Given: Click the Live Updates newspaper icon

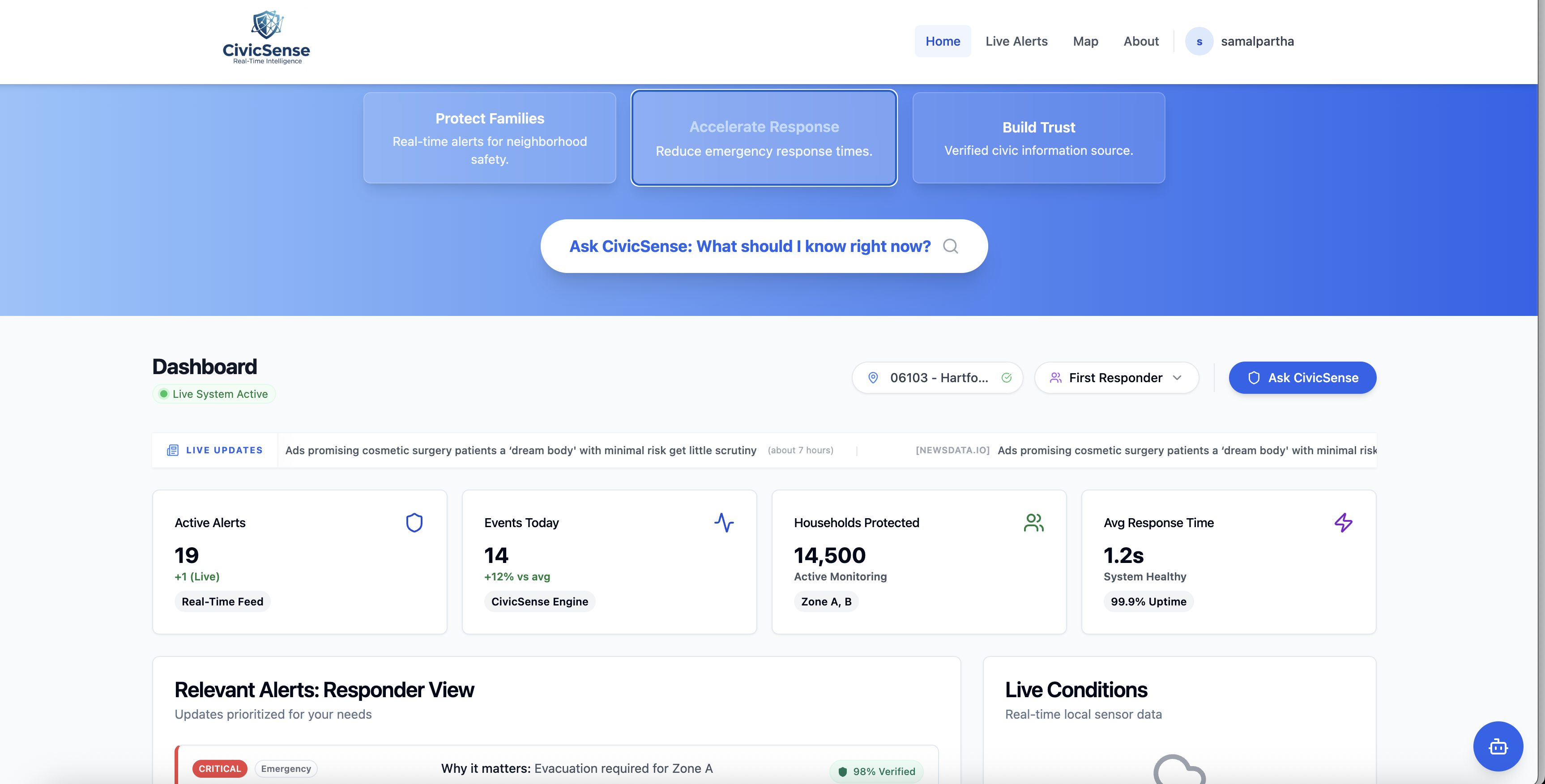Looking at the screenshot, I should tap(173, 450).
